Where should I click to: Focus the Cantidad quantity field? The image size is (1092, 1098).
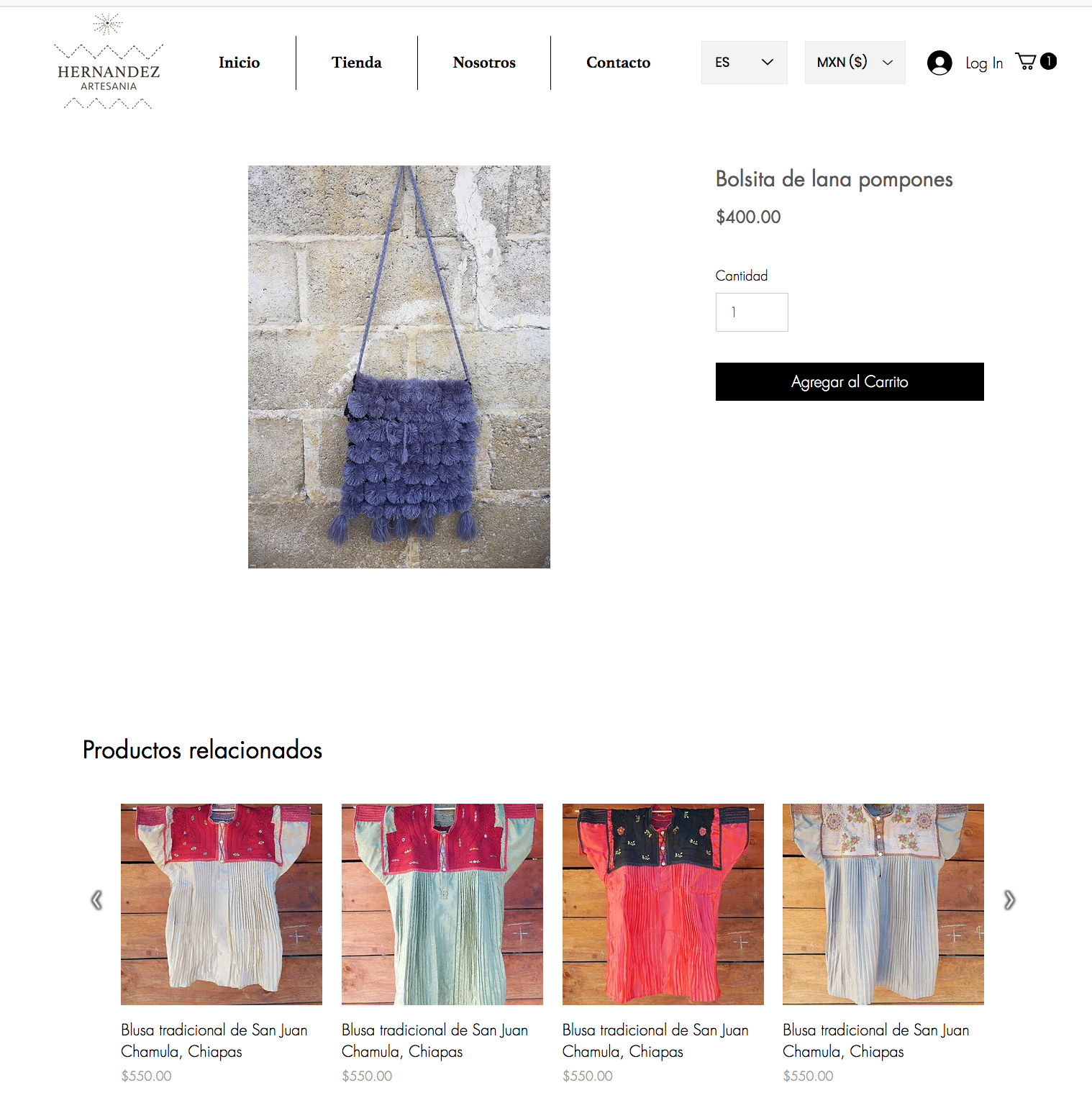coord(752,312)
